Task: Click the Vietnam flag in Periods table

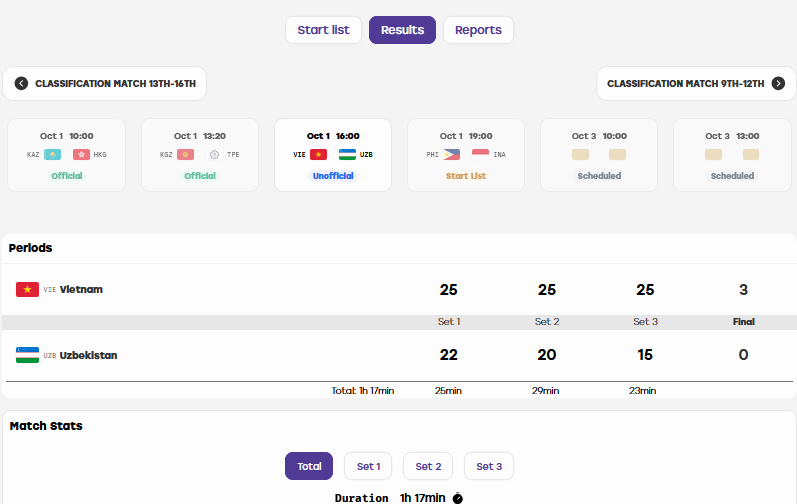Action: 27,290
